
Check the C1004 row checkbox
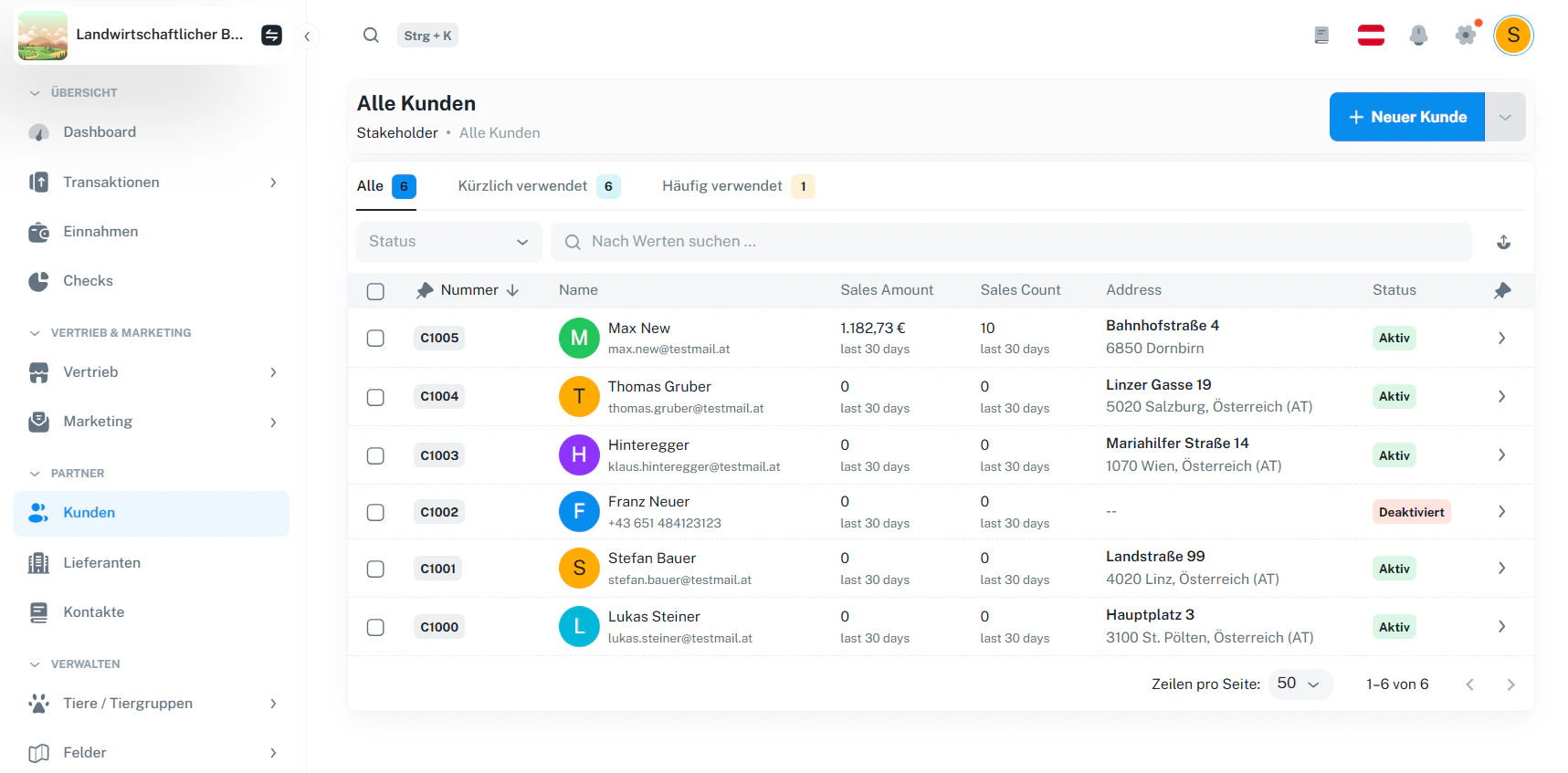(375, 397)
